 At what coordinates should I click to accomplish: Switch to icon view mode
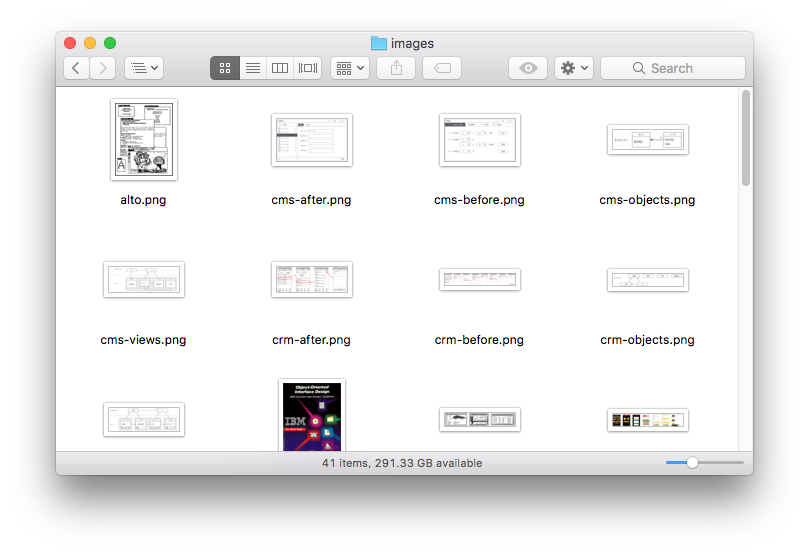(225, 68)
